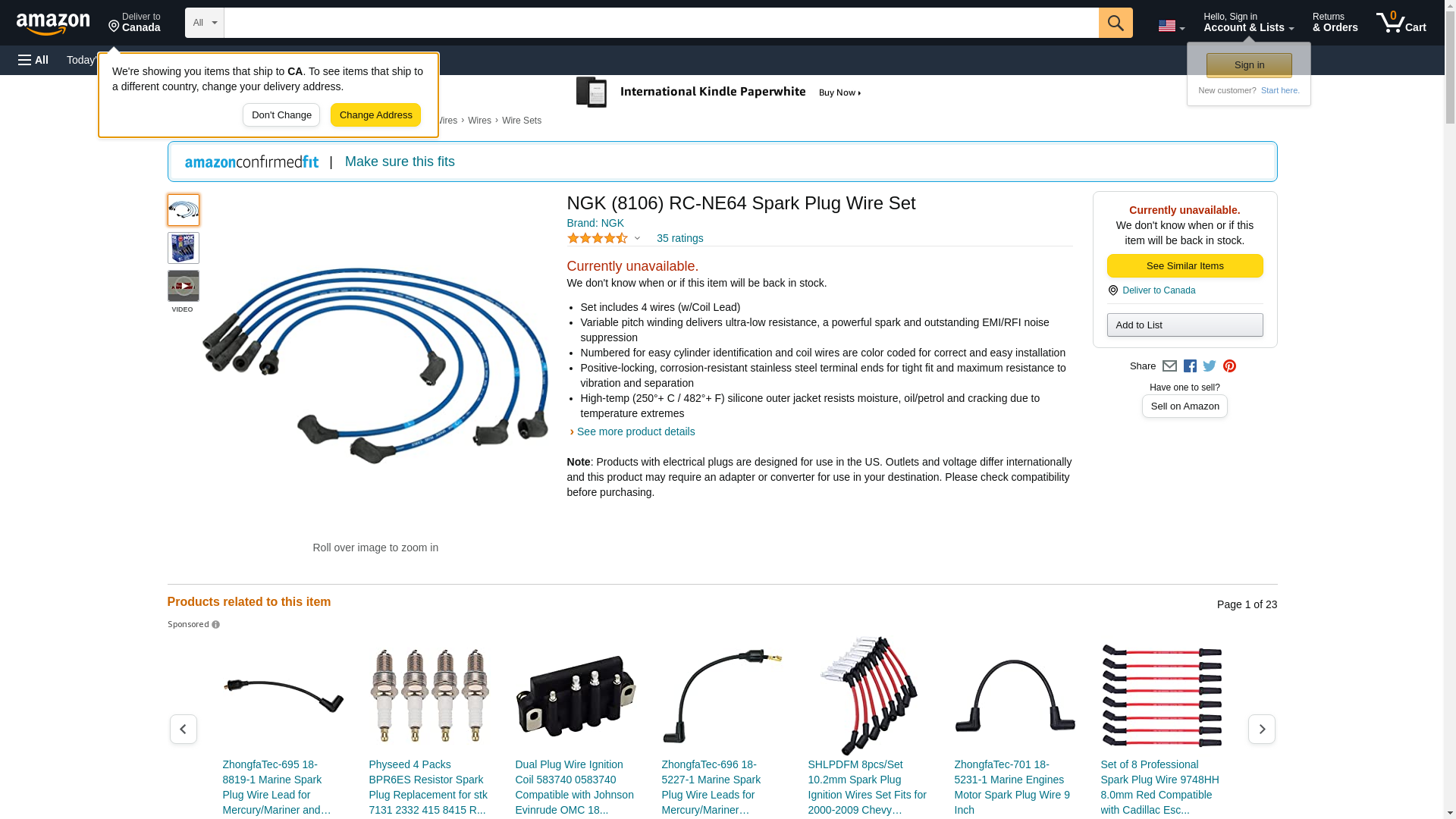Share product on Pinterest icon
The width and height of the screenshot is (1456, 819).
click(x=1229, y=366)
